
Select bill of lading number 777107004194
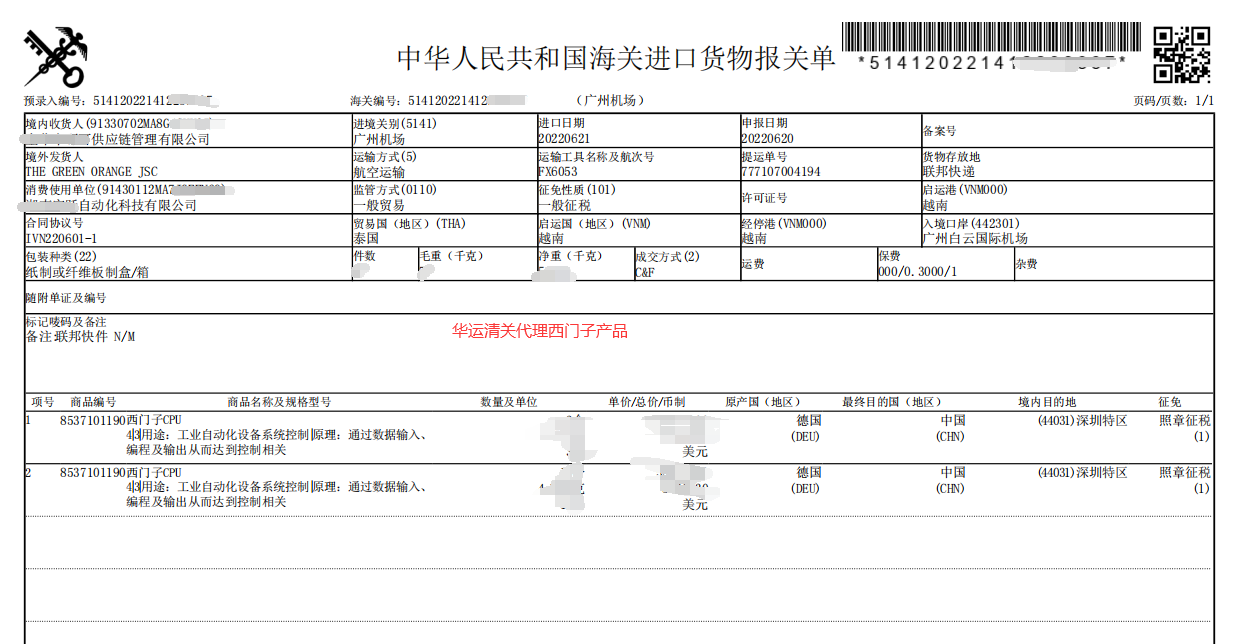coord(780,172)
